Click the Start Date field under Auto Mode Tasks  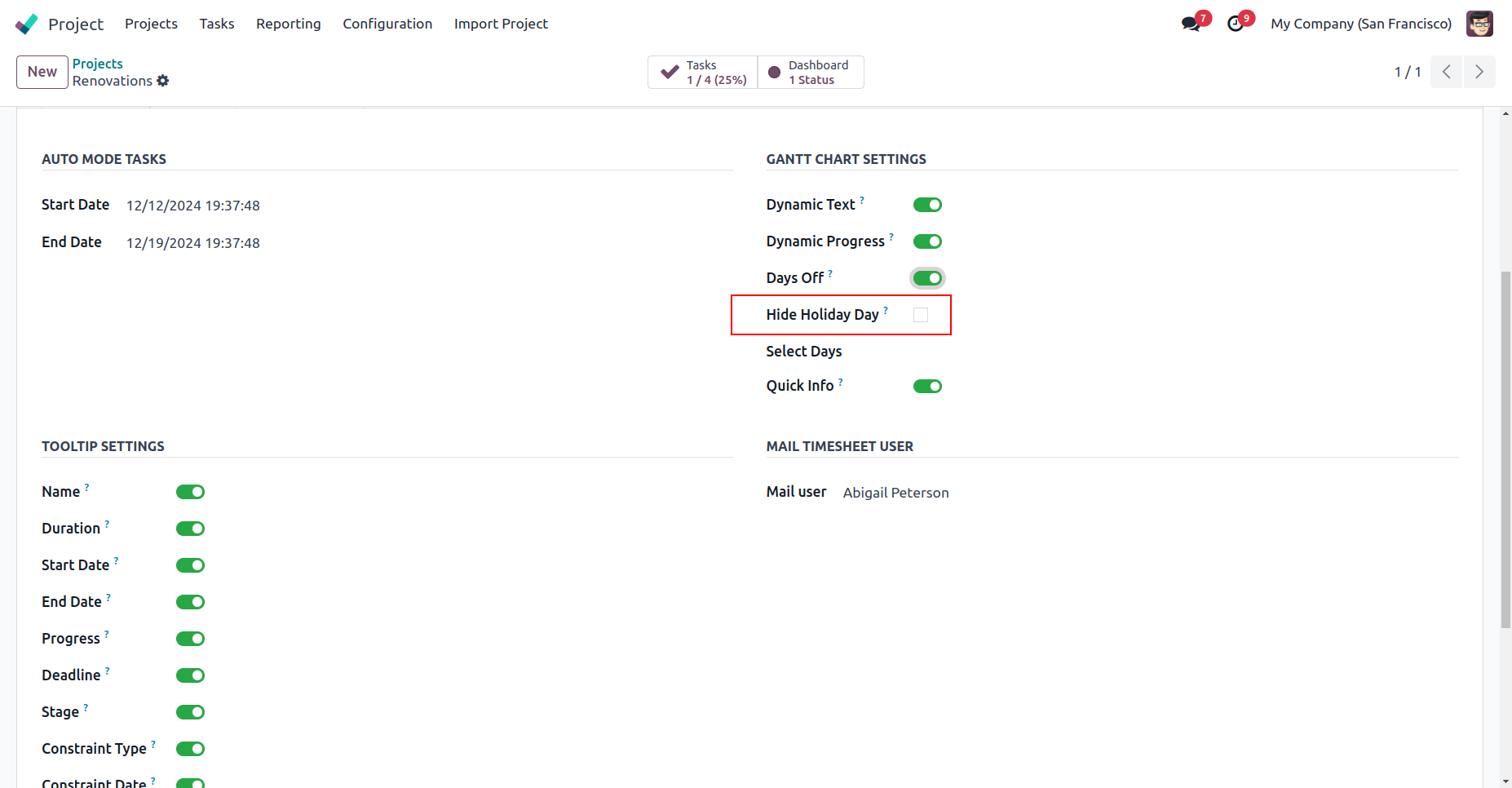[192, 206]
